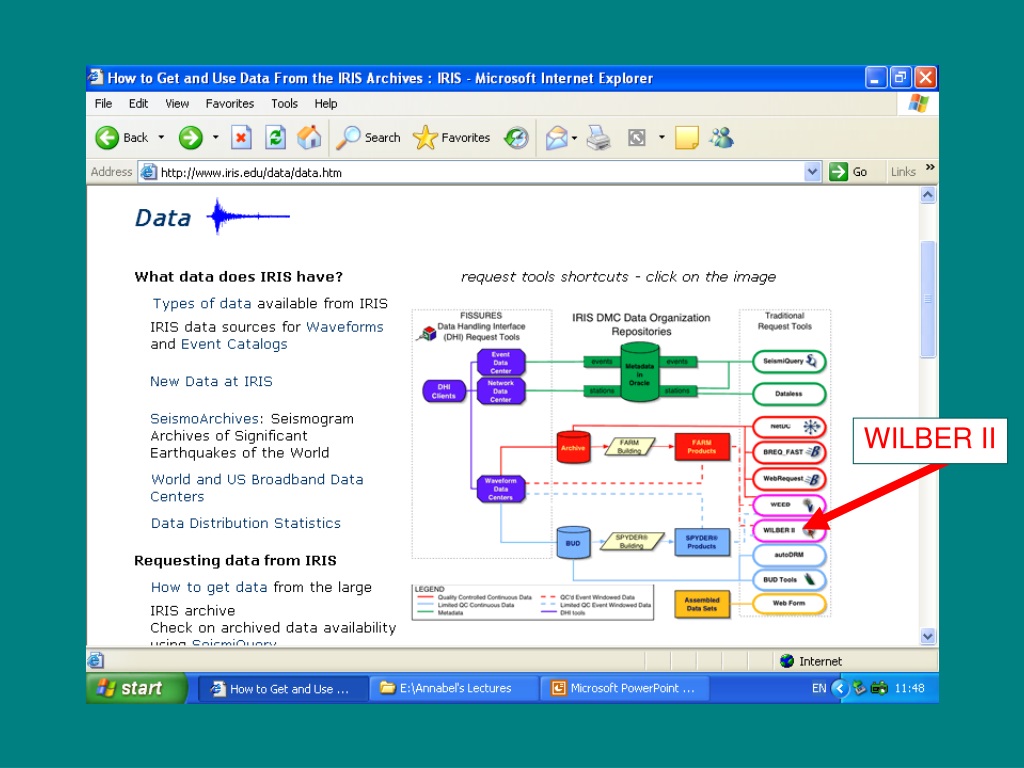Click the Edit page toolbar icon
1024x768 pixels.
(x=637, y=138)
